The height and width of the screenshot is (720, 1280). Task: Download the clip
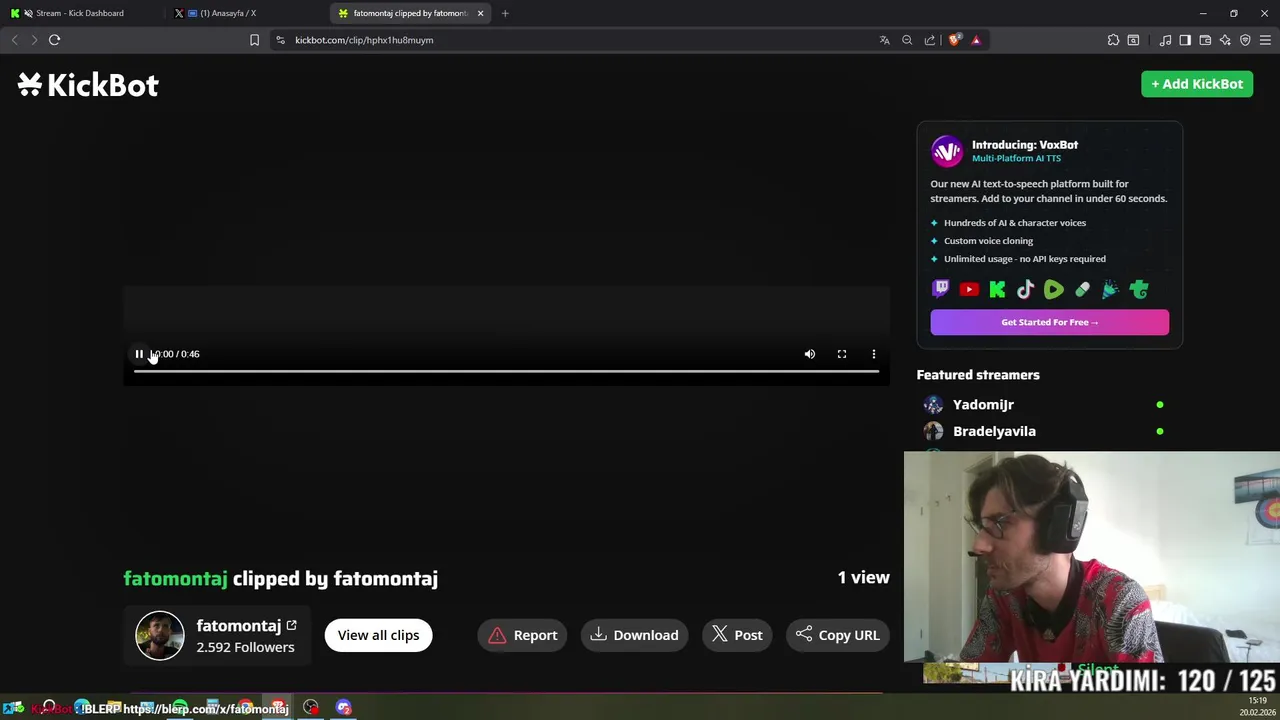(634, 635)
